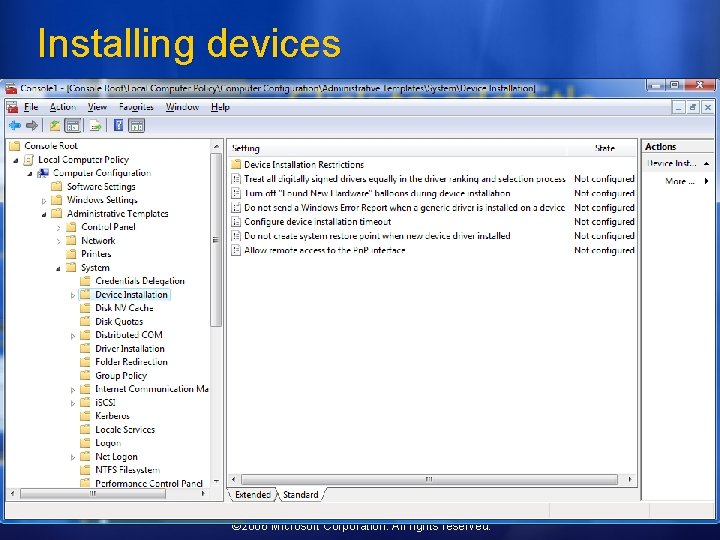Screen dimensions: 720x540
Task: Open the Window menu
Action: pyautogui.click(x=182, y=107)
